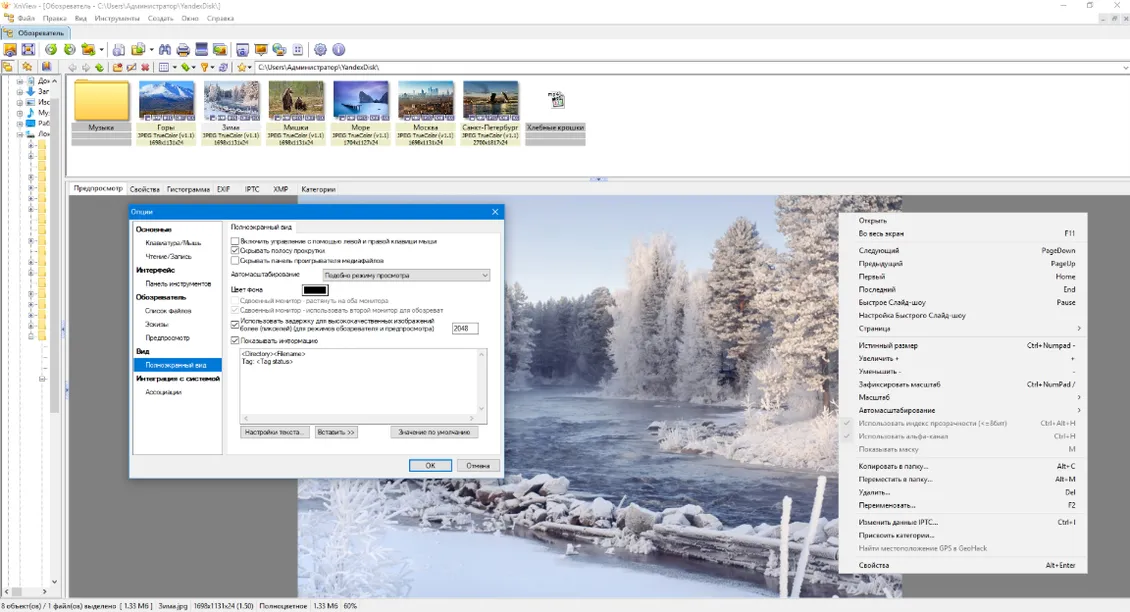Click the green refresh icon in toolbar
1130x612 pixels.
[x=50, y=49]
